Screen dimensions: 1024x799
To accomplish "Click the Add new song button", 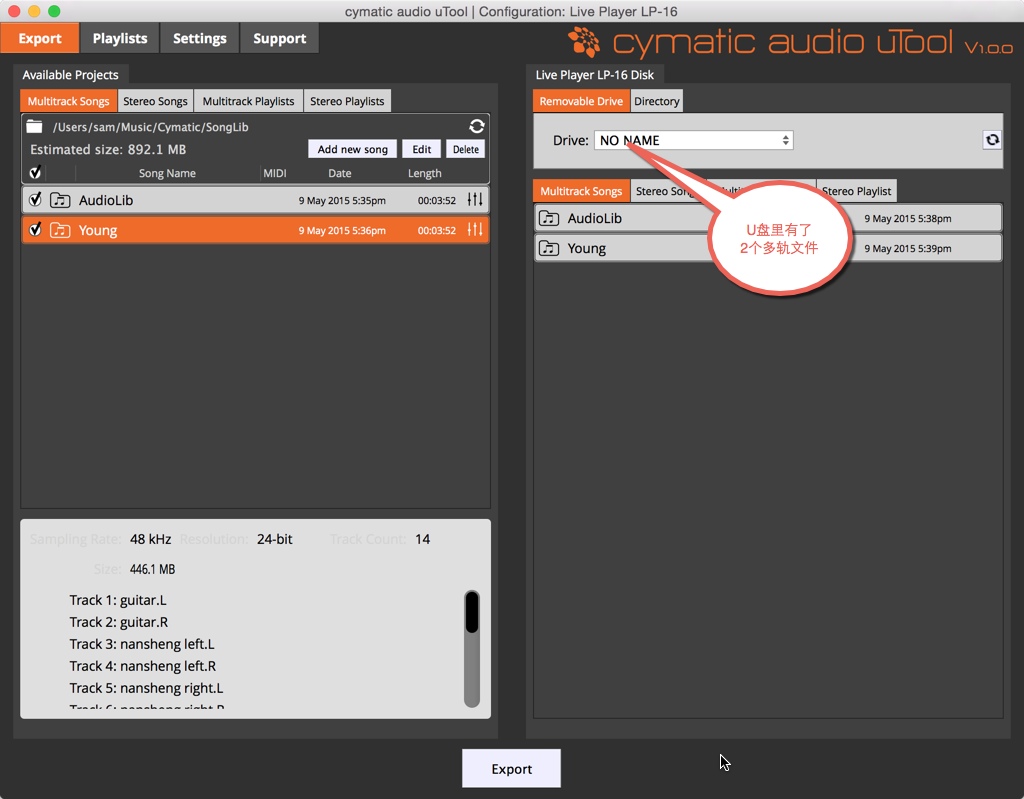I will (x=353, y=149).
